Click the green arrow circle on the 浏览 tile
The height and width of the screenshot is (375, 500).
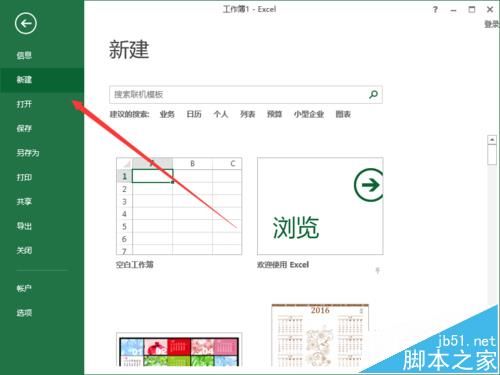(369, 185)
